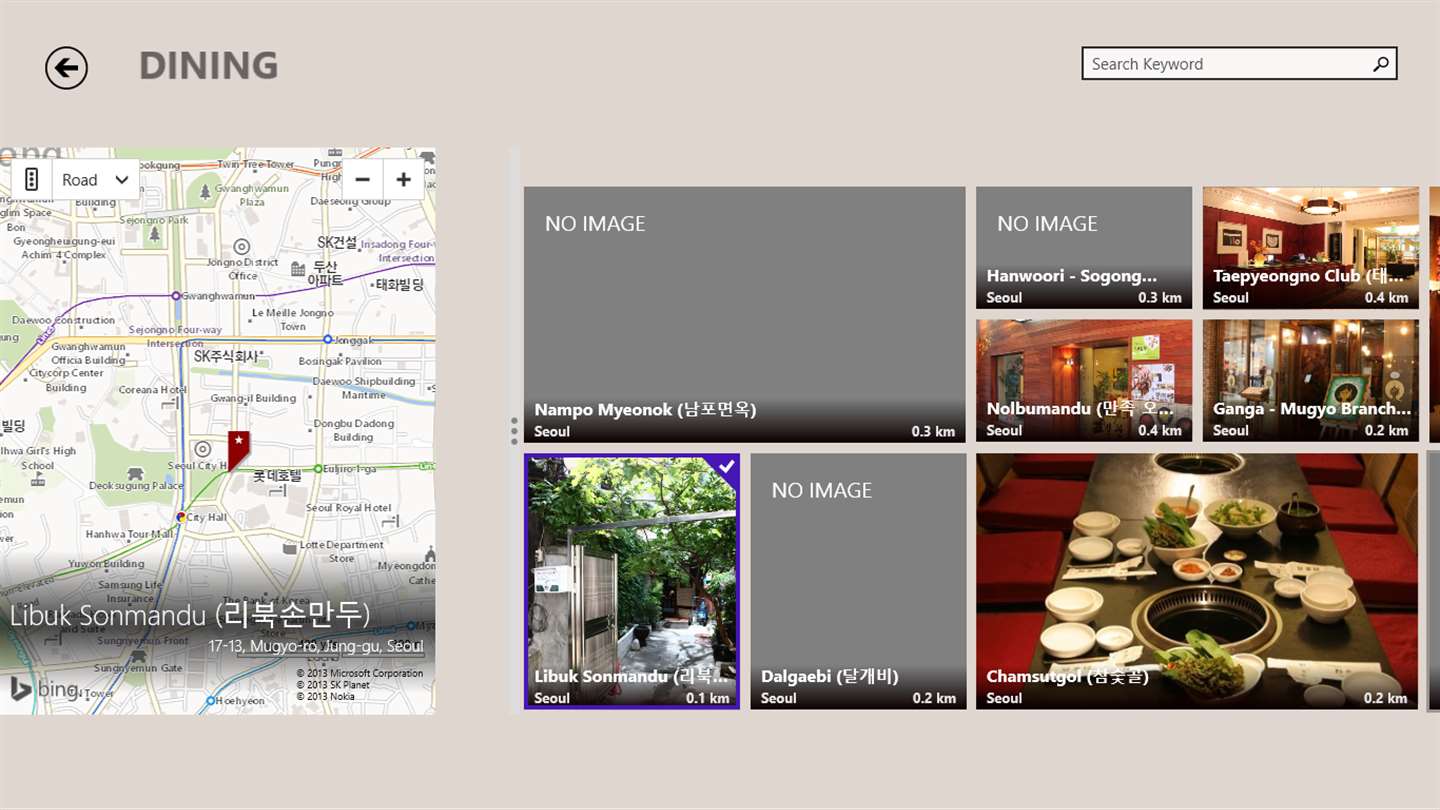Click the search magnifier icon
Viewport: 1440px width, 810px height.
pos(1381,64)
